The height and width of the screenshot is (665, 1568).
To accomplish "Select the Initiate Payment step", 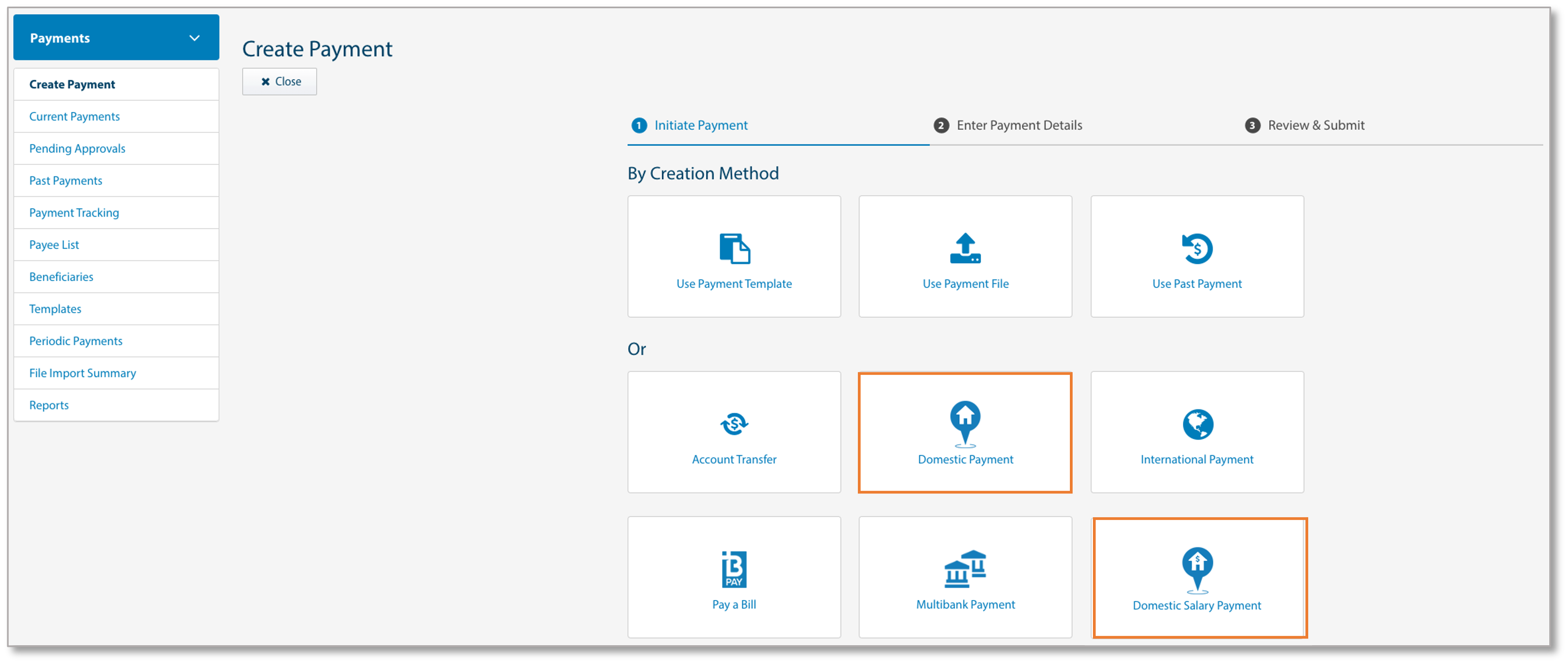I will coord(701,125).
